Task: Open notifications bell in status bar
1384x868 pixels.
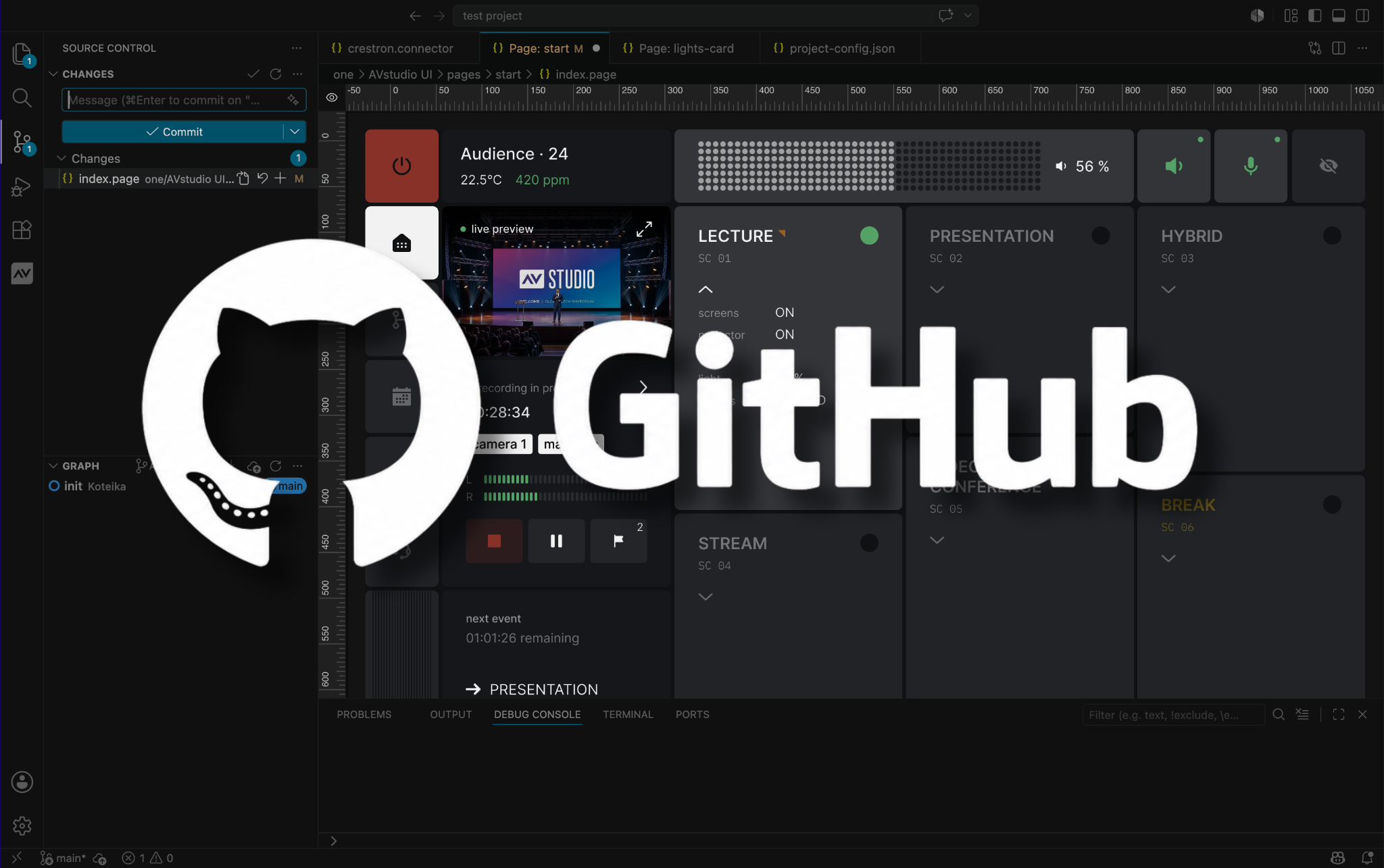Action: coord(1367,858)
